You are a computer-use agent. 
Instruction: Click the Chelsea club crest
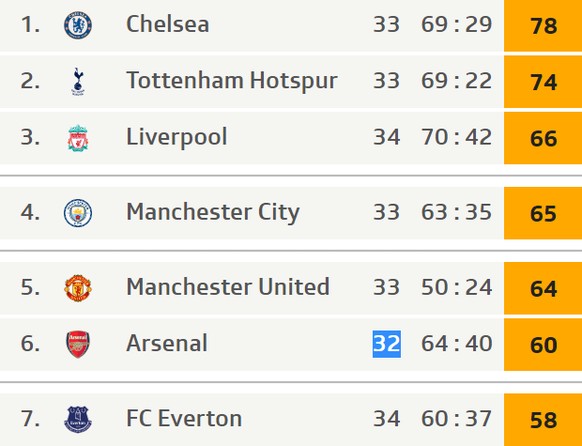point(78,25)
